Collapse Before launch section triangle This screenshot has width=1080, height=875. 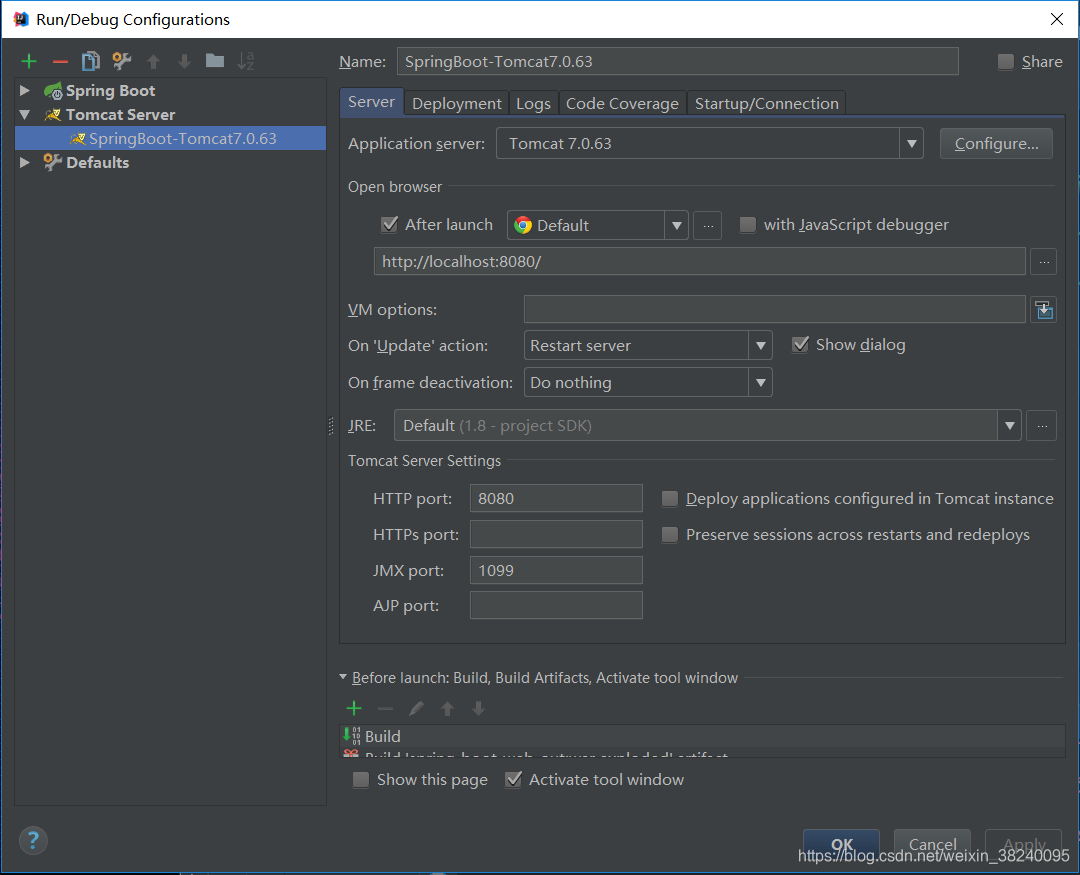(343, 677)
